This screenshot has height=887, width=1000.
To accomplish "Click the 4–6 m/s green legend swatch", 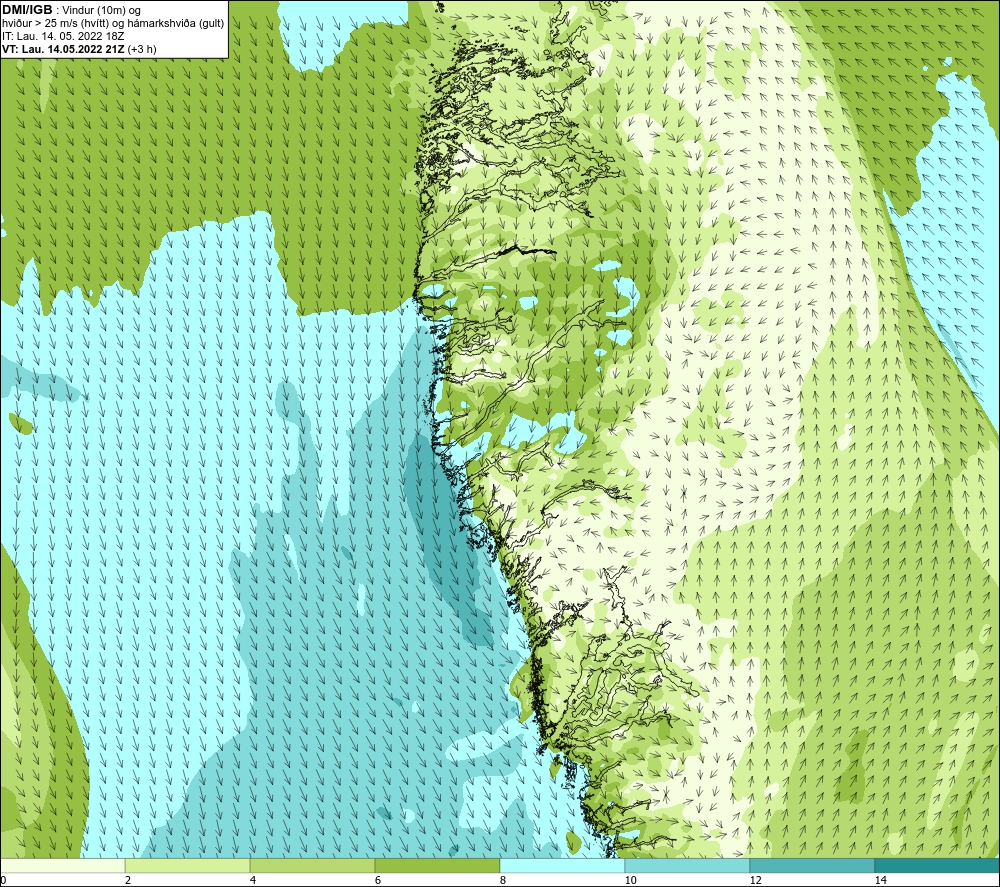I will [x=312, y=865].
